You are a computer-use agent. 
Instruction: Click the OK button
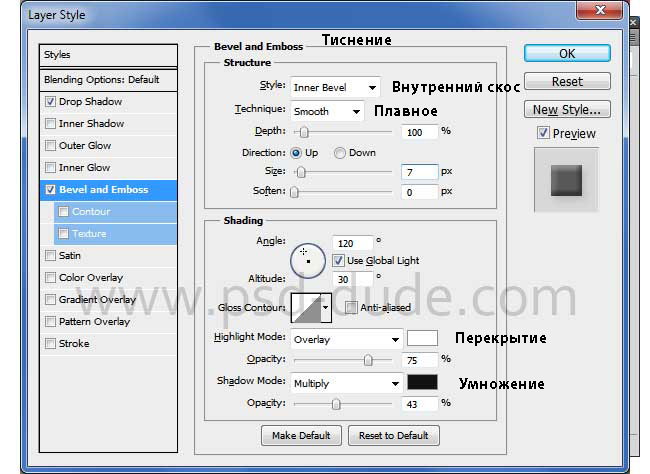pos(567,53)
